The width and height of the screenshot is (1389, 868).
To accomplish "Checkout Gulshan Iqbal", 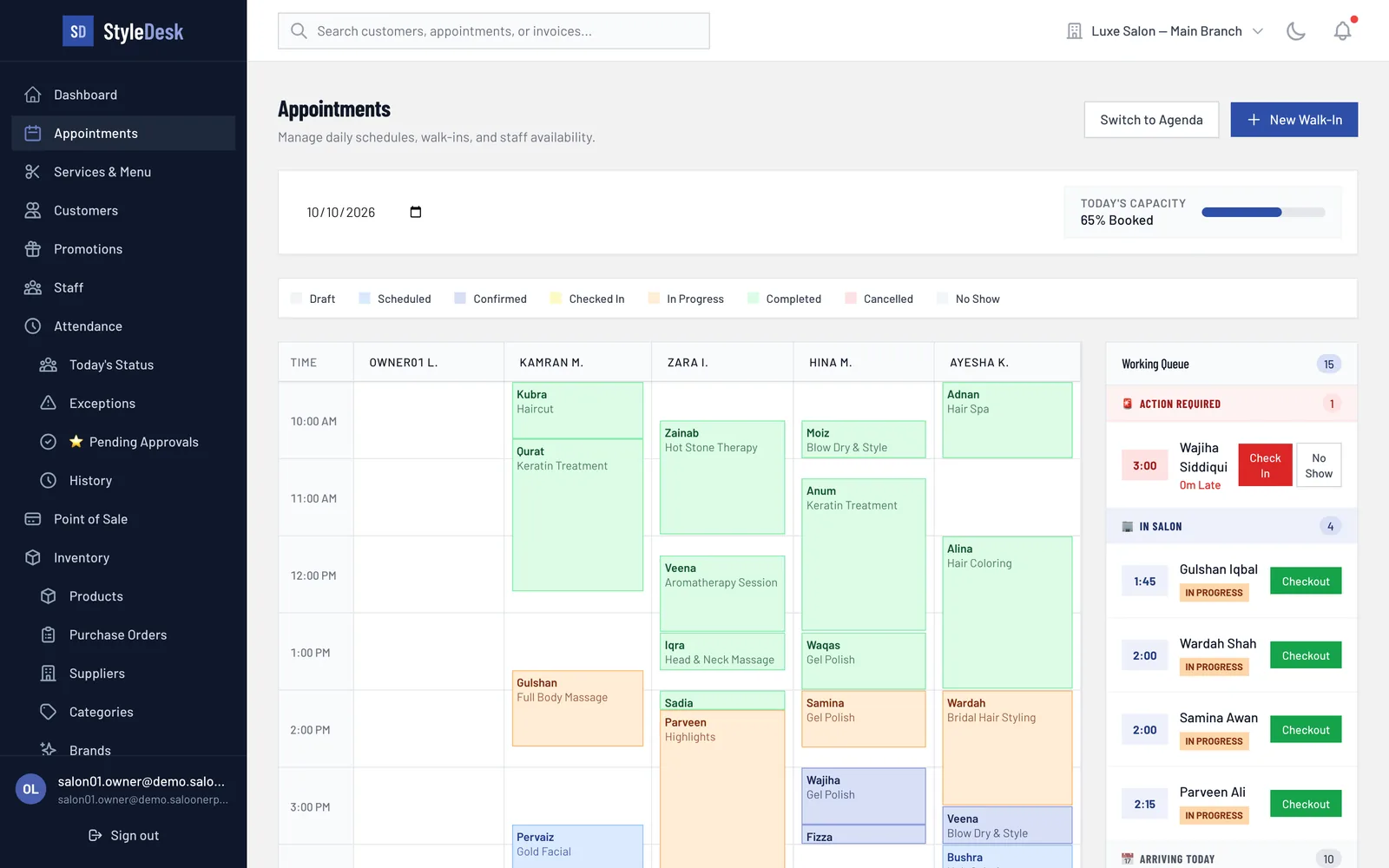I will click(x=1306, y=582).
